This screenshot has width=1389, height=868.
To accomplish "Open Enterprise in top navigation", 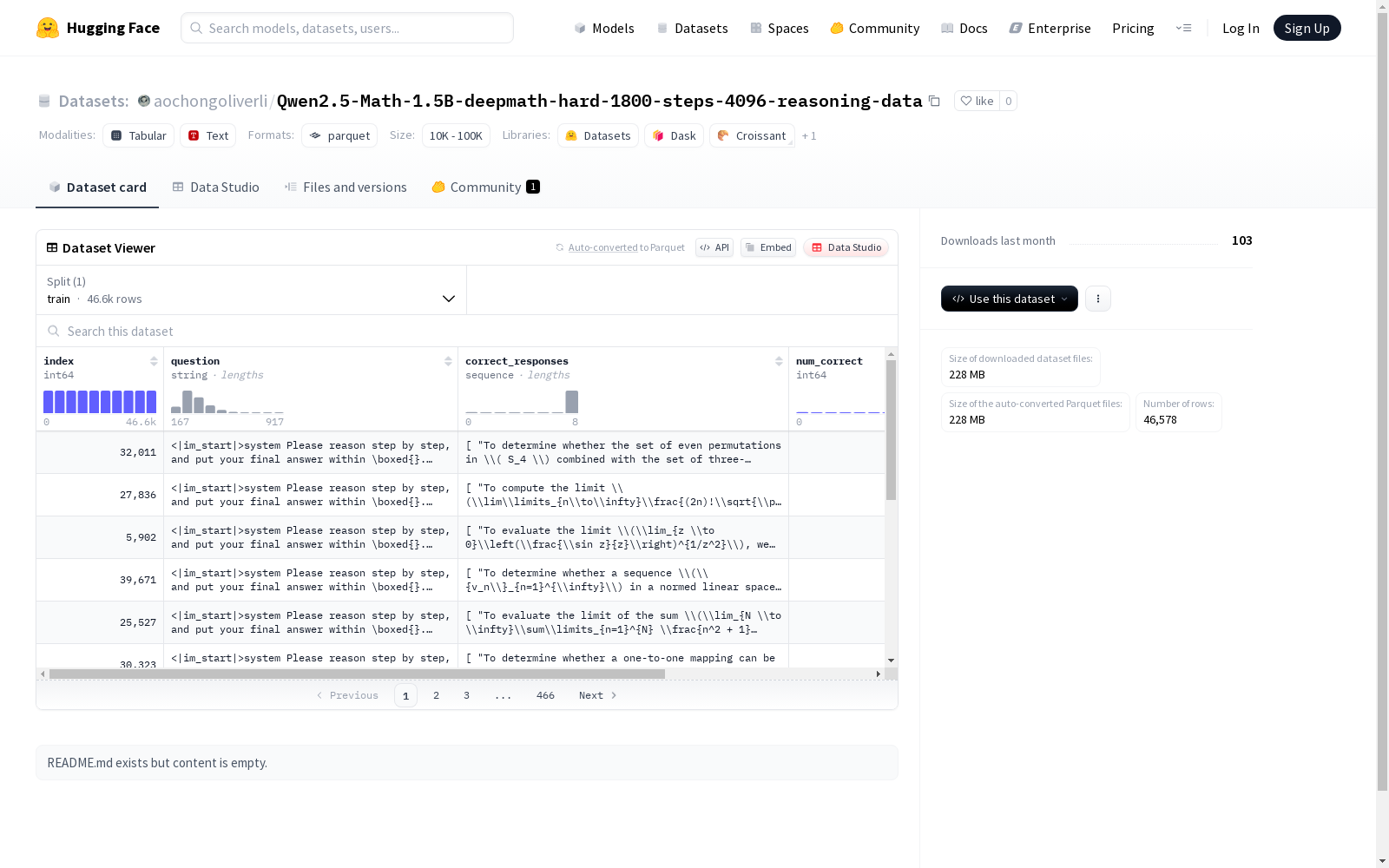I will coord(1050,28).
